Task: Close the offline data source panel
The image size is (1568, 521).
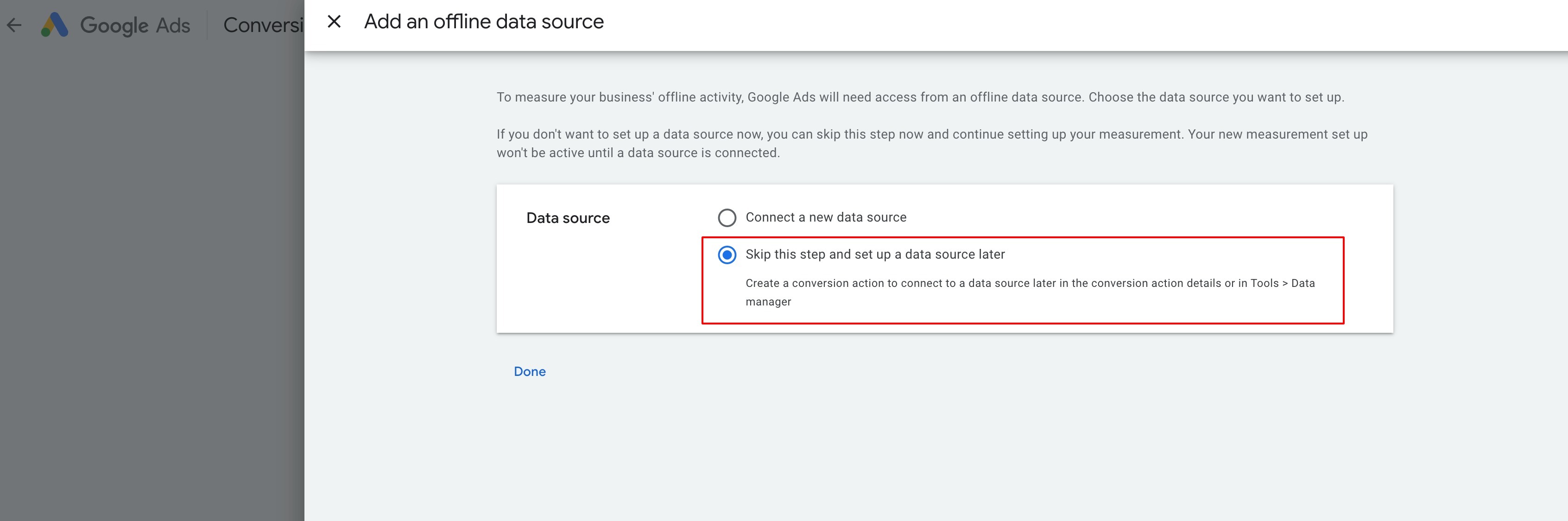Action: [334, 22]
